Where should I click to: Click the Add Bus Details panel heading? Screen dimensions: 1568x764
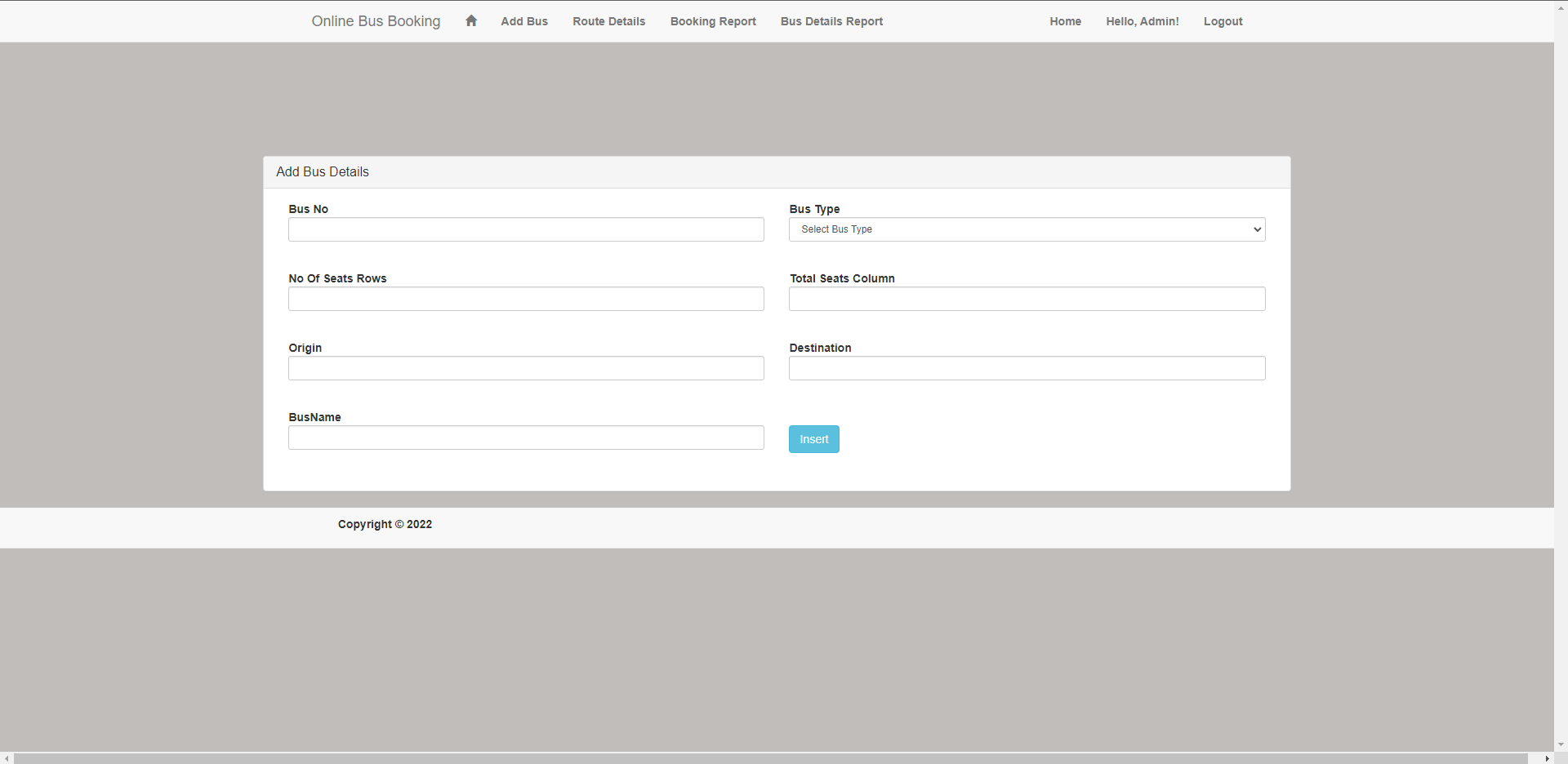click(323, 171)
